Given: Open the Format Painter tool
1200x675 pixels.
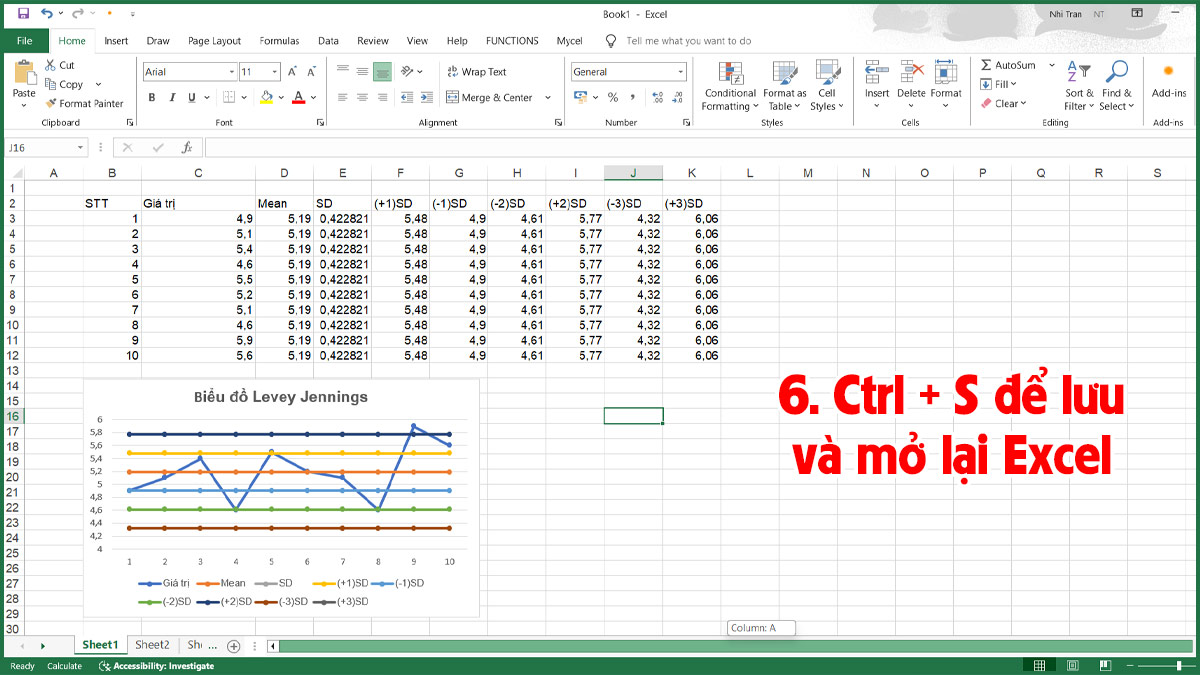Looking at the screenshot, I should click(85, 103).
